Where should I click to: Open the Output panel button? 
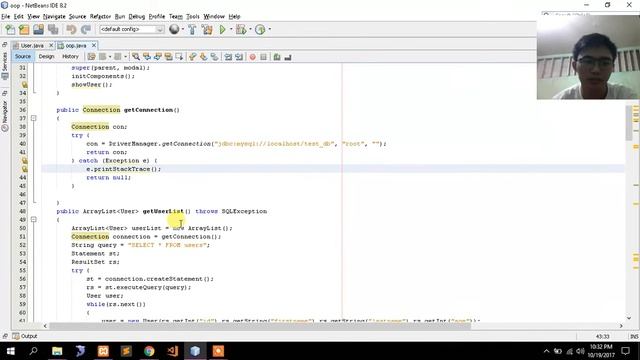point(25,336)
